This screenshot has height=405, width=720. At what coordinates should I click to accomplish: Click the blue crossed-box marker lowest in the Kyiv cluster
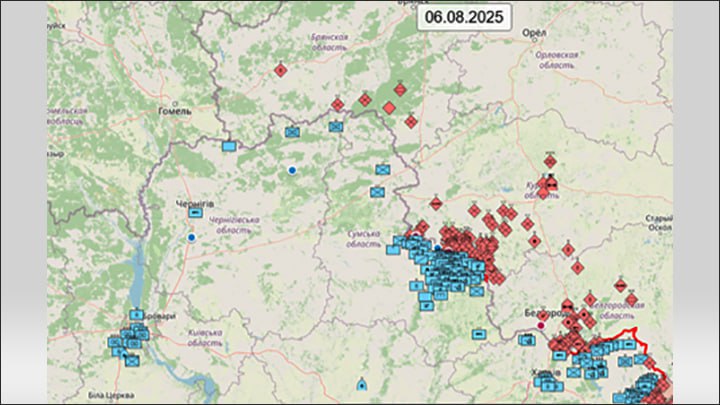(132, 361)
